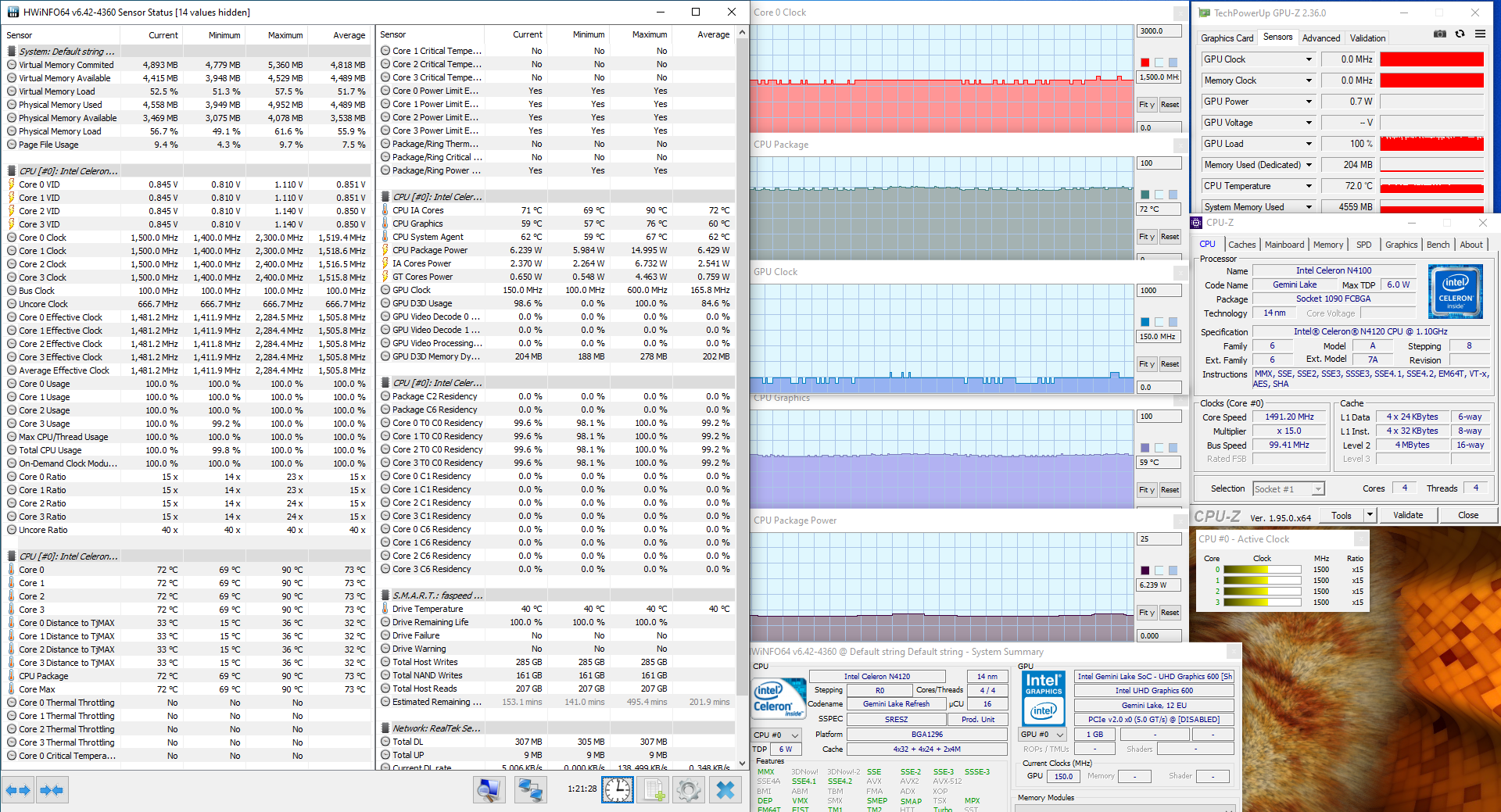Click the power icon beside CPU Package Power

pos(385,250)
